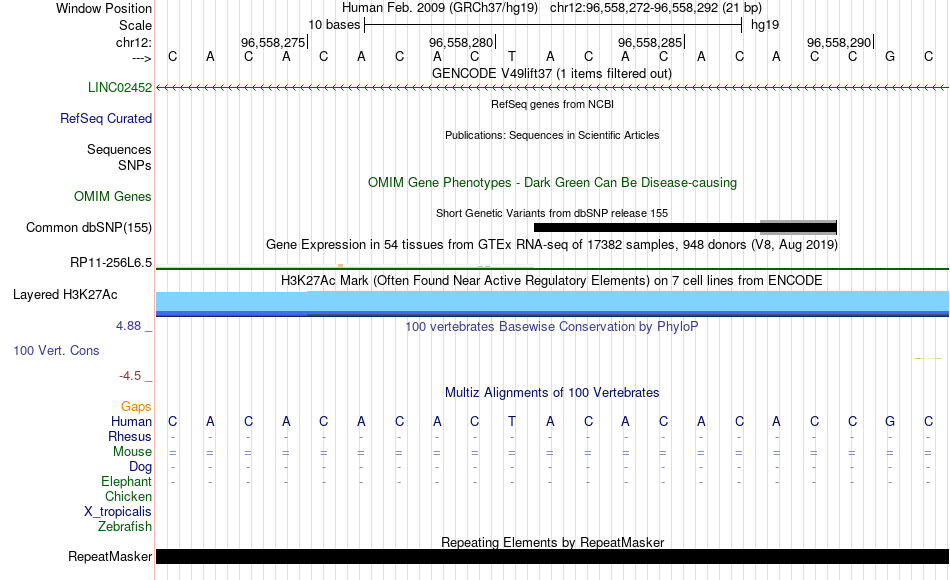Image resolution: width=950 pixels, height=580 pixels.
Task: Click position marker 96,558,280
Action: point(462,42)
